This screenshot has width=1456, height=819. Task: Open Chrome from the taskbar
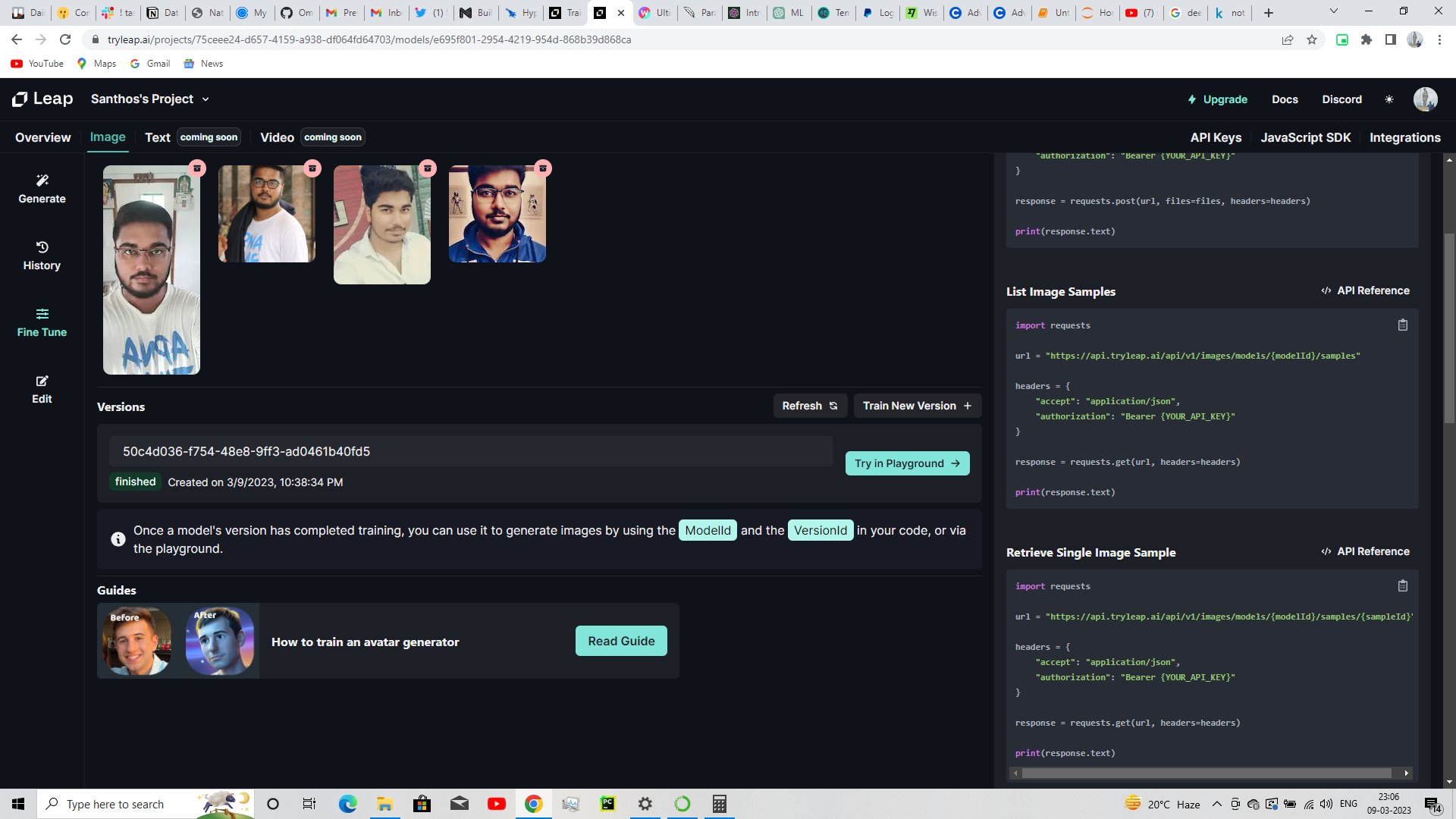tap(534, 804)
